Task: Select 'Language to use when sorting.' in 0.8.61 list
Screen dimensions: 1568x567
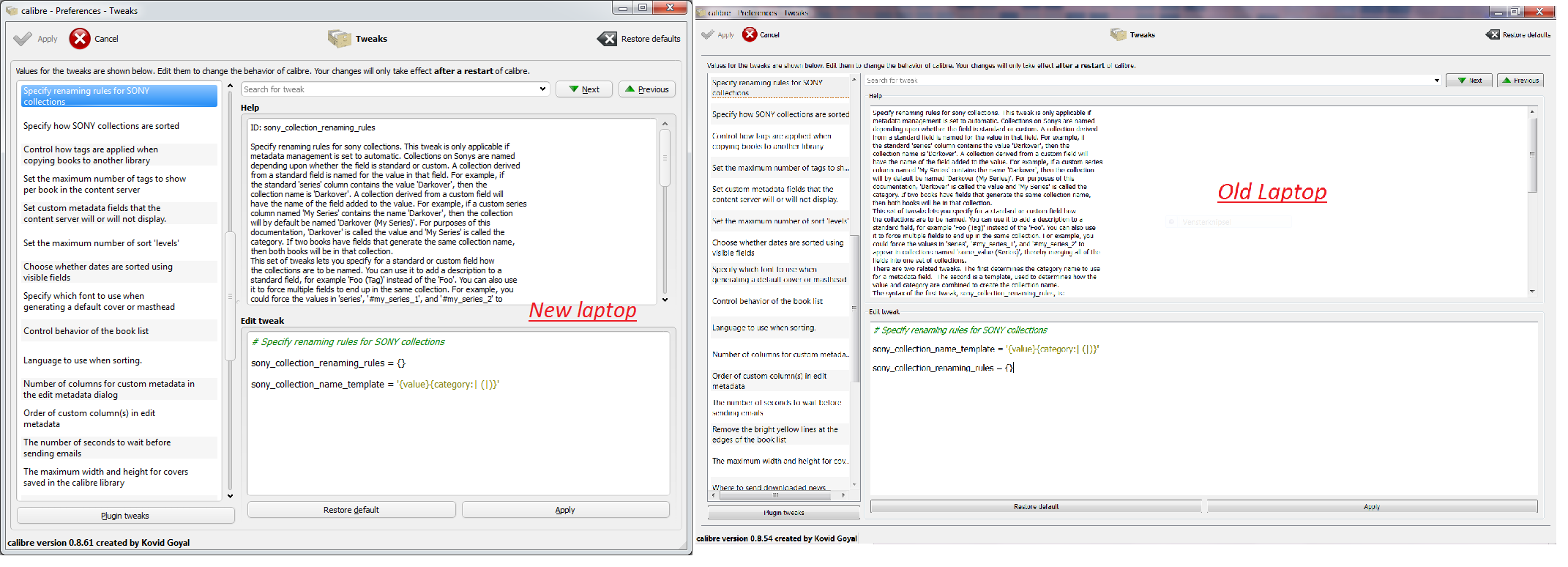Action: tap(119, 360)
